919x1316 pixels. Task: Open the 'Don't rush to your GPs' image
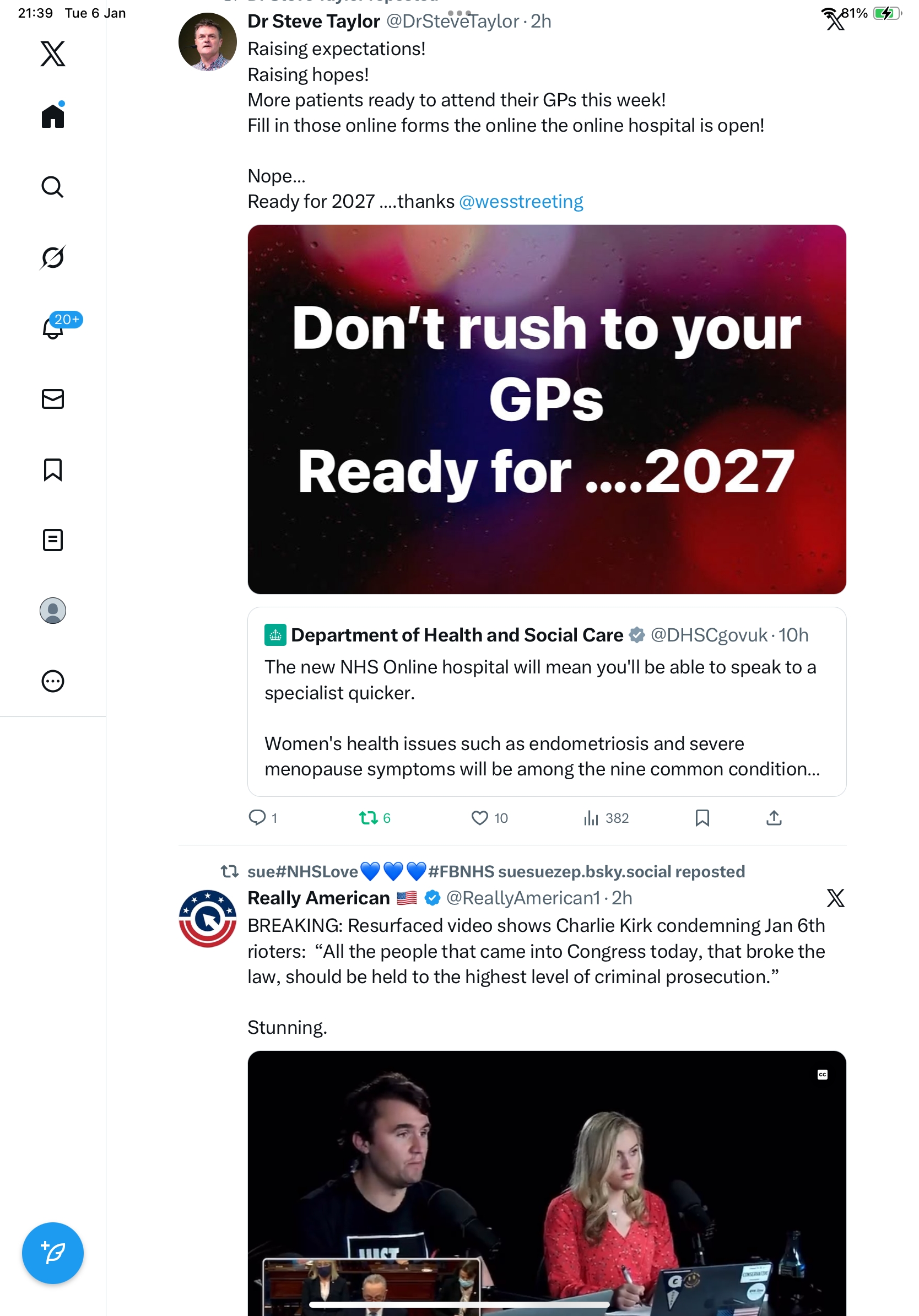pos(547,409)
